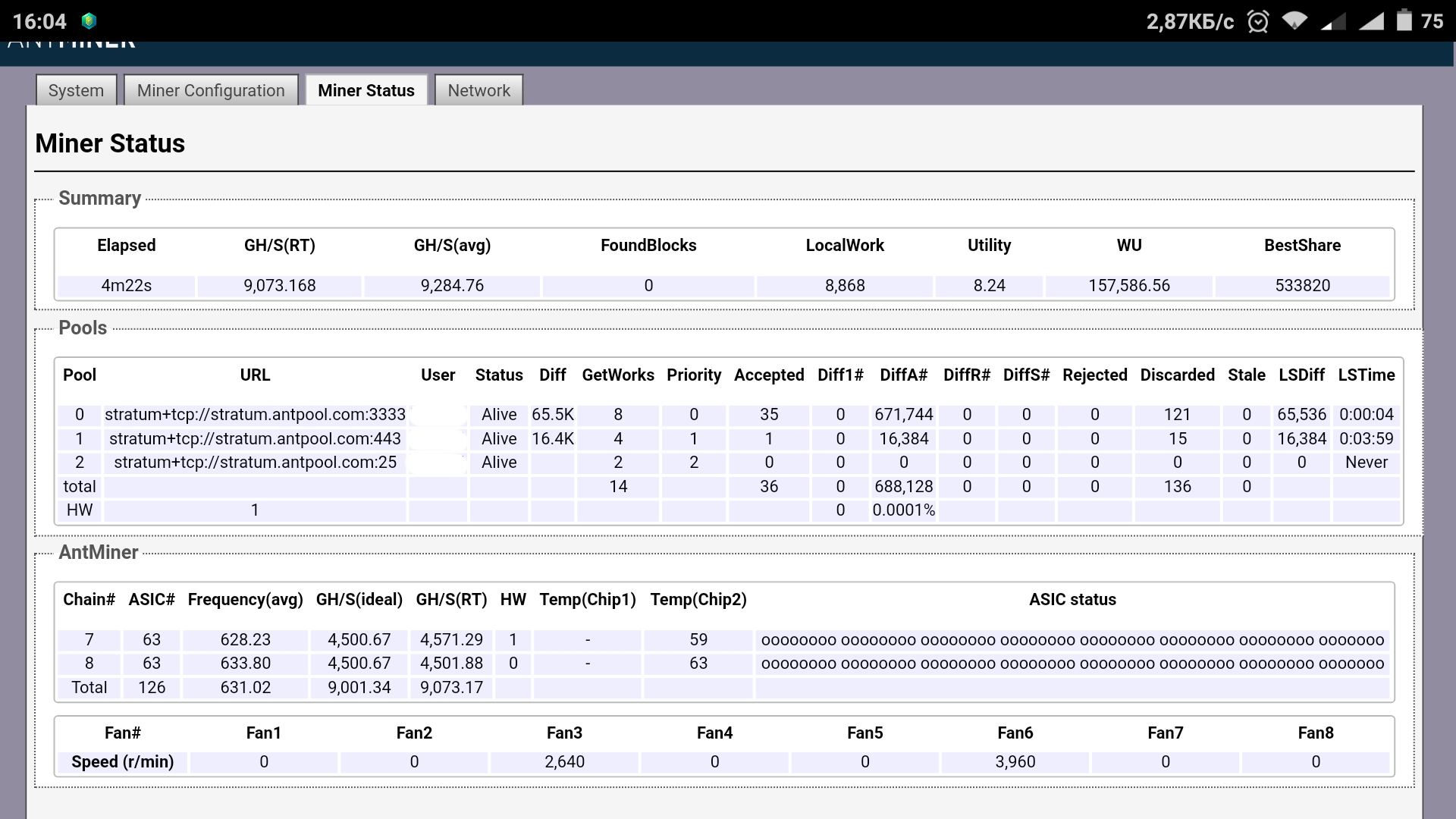Click the Temp(Chip1) column header
1456x819 pixels.
(x=588, y=600)
